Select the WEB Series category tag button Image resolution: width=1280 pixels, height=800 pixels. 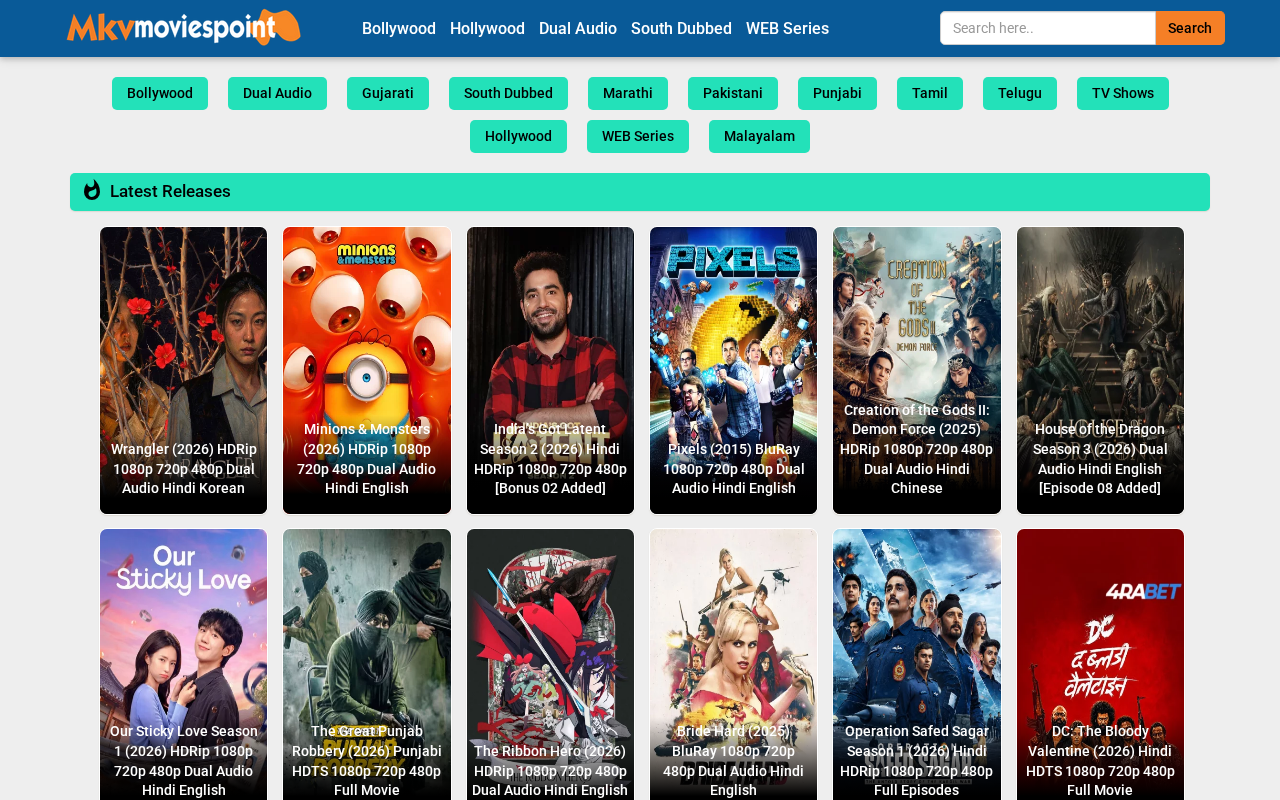tap(638, 136)
